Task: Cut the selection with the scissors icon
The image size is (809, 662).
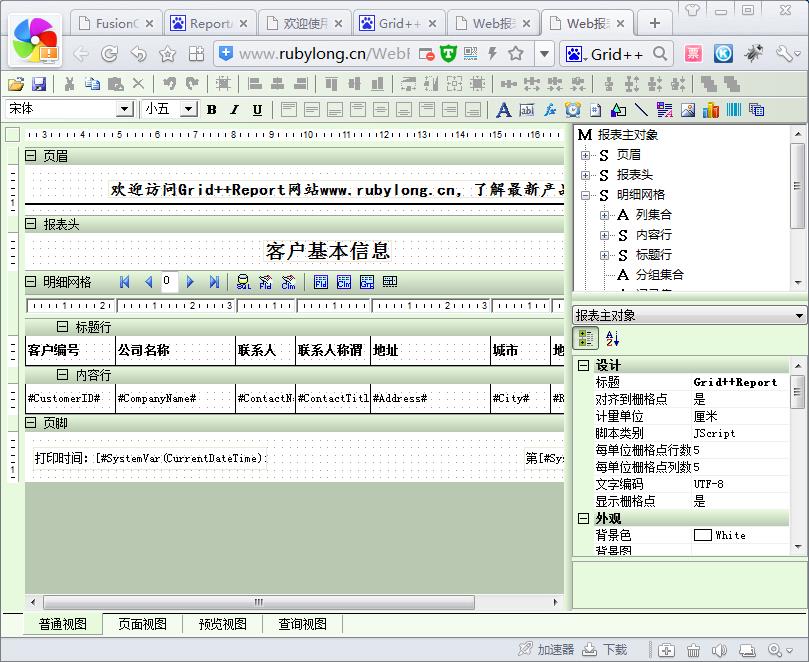Action: pyautogui.click(x=69, y=84)
